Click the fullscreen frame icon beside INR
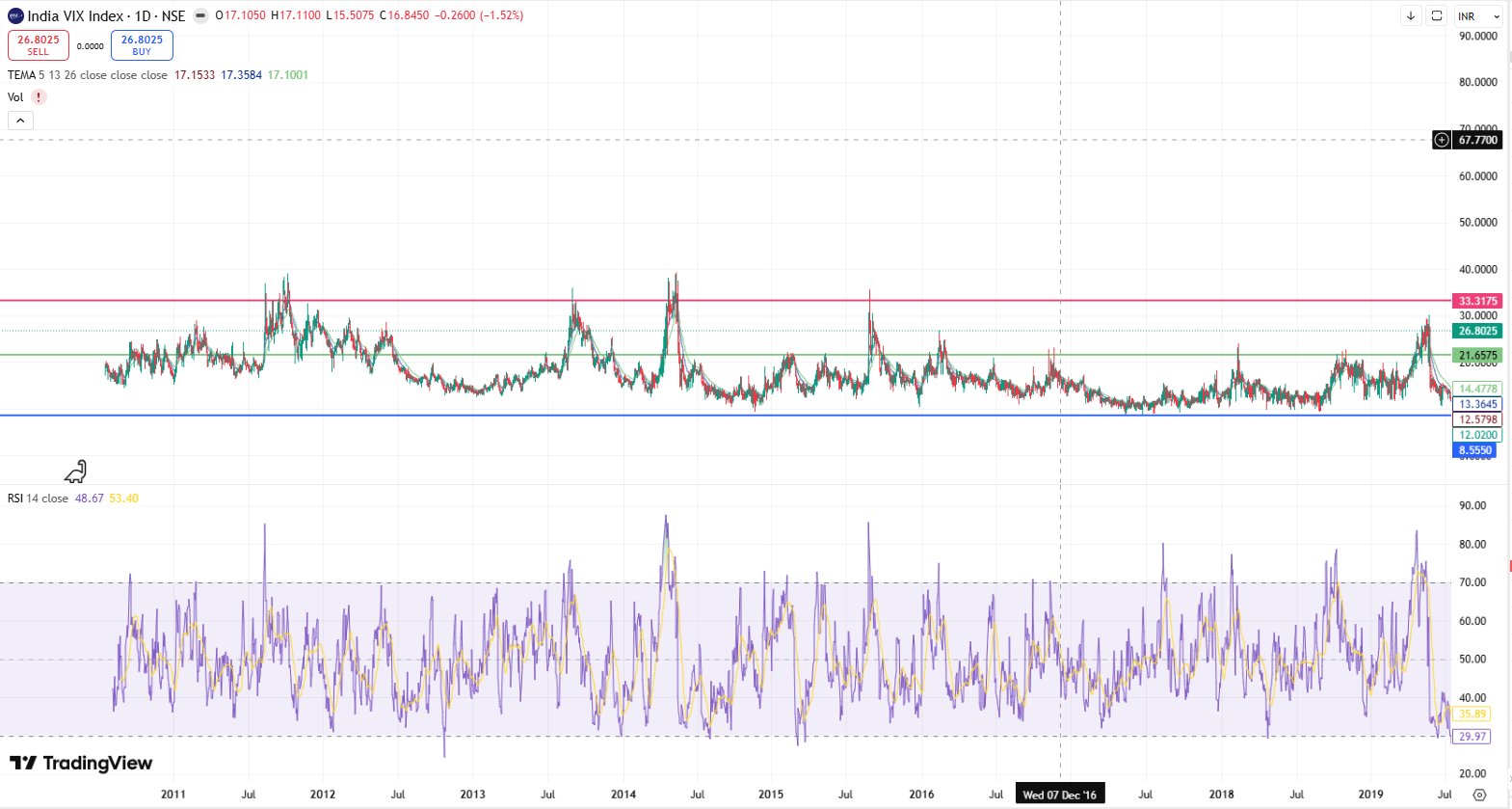This screenshot has width=1512, height=809. click(1437, 15)
